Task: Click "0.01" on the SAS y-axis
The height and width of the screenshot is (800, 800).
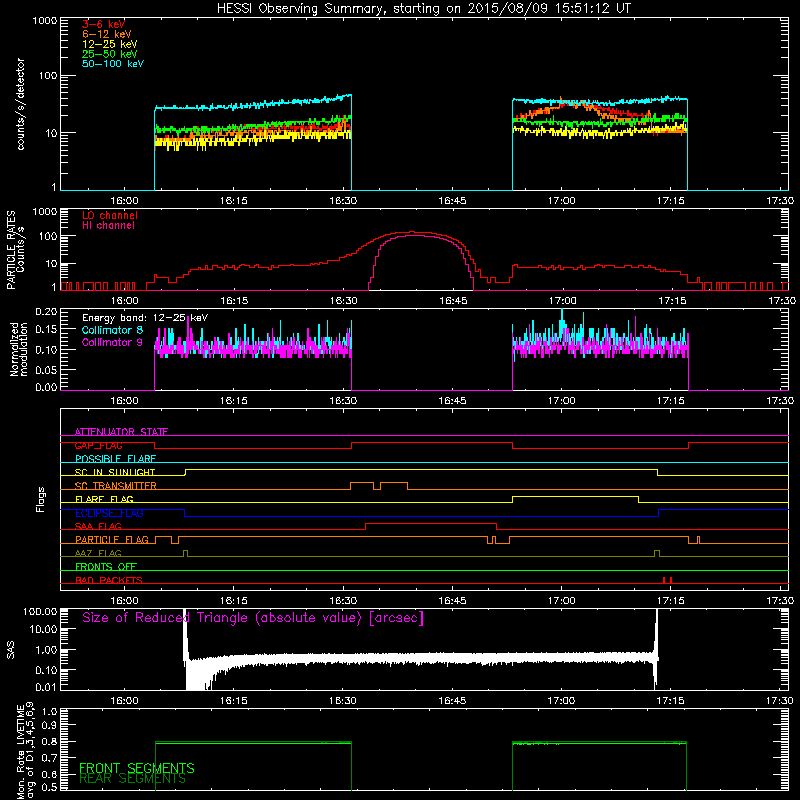Action: (x=46, y=687)
